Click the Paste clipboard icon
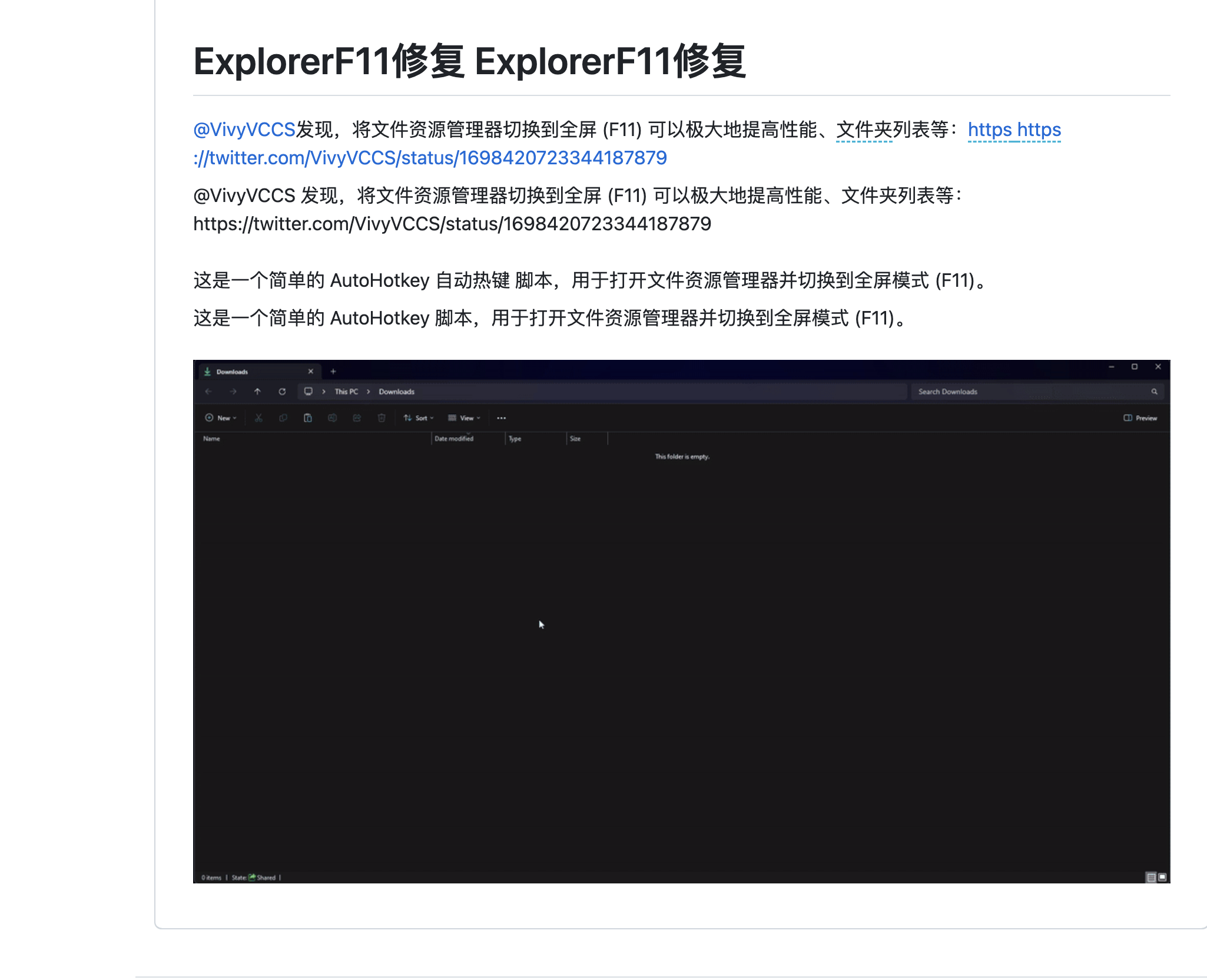The width and height of the screenshot is (1207, 980). (x=307, y=418)
